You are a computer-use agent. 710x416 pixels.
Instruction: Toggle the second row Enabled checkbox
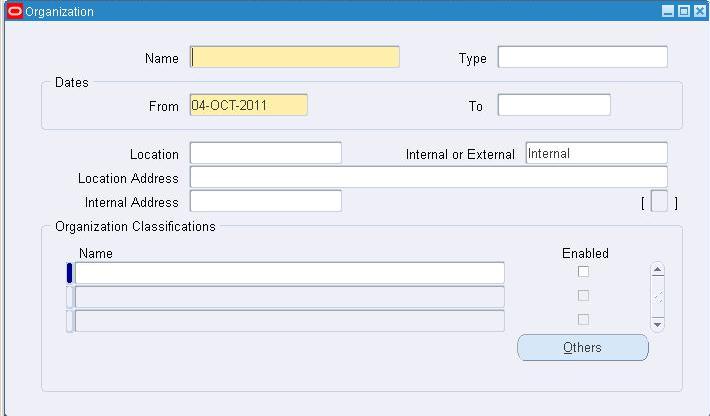point(583,296)
